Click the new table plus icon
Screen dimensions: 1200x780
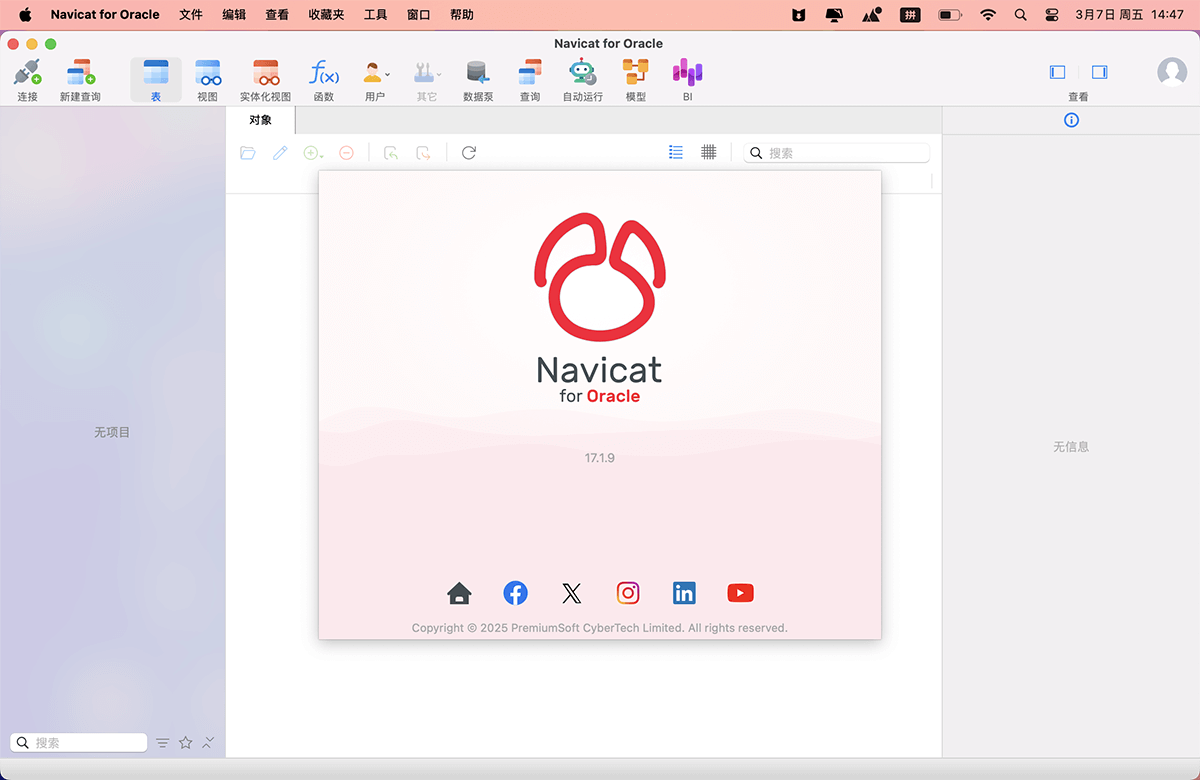(313, 153)
